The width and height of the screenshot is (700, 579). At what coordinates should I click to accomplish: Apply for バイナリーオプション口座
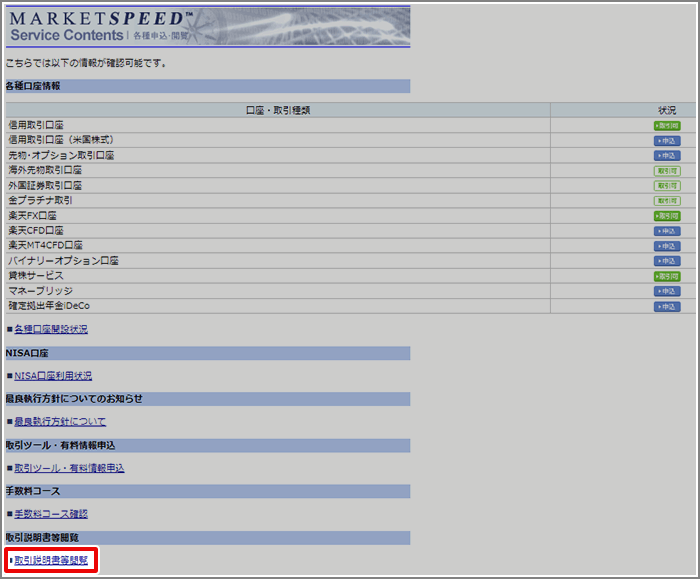tap(667, 261)
